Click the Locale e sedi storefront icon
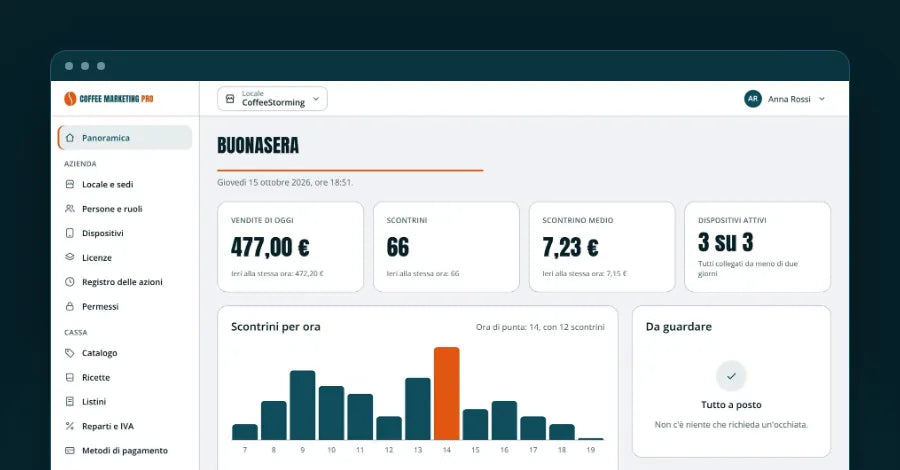The height and width of the screenshot is (470, 900). (x=70, y=184)
